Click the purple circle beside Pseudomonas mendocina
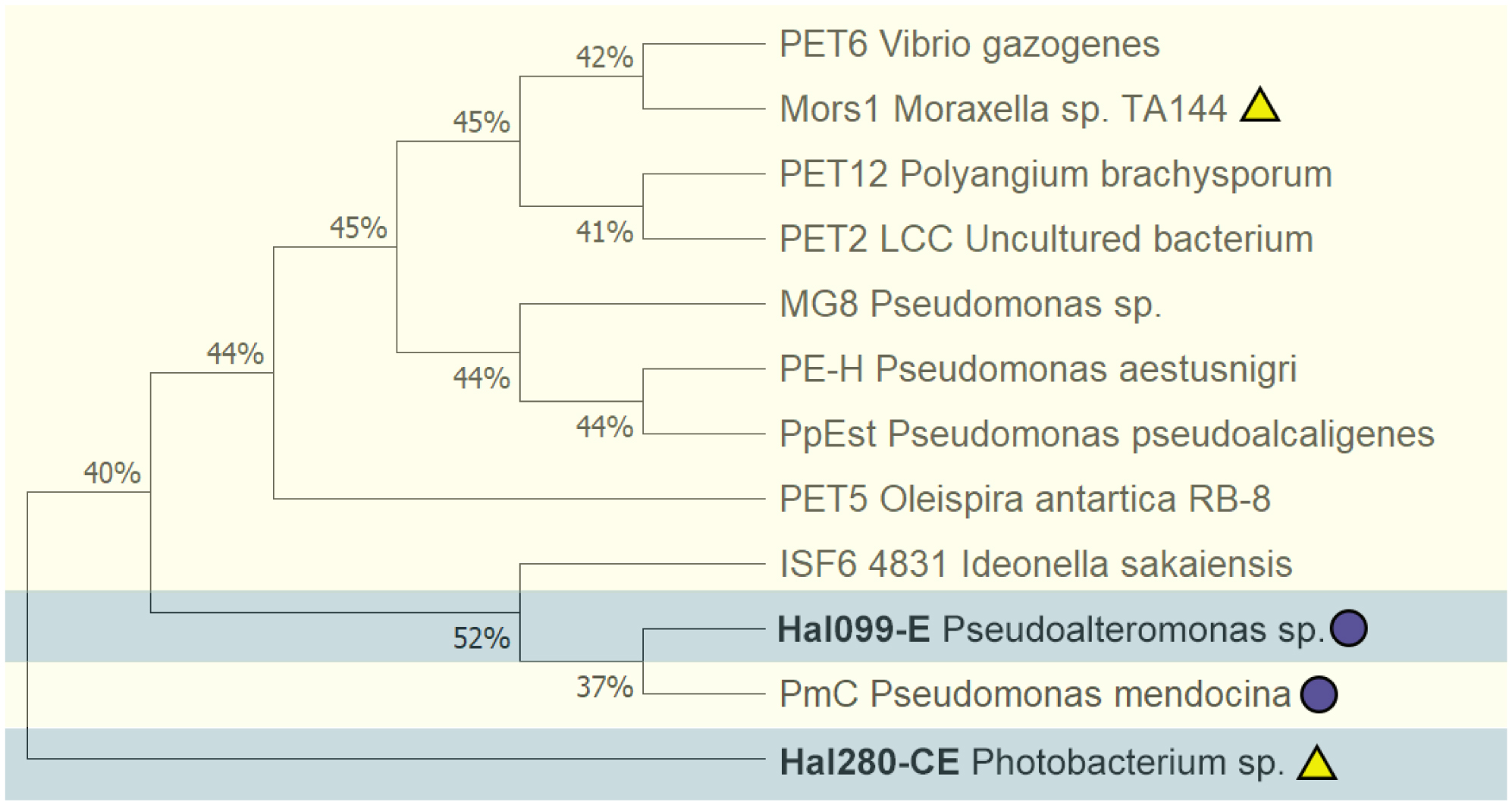This screenshot has height=805, width=1512. [1319, 694]
